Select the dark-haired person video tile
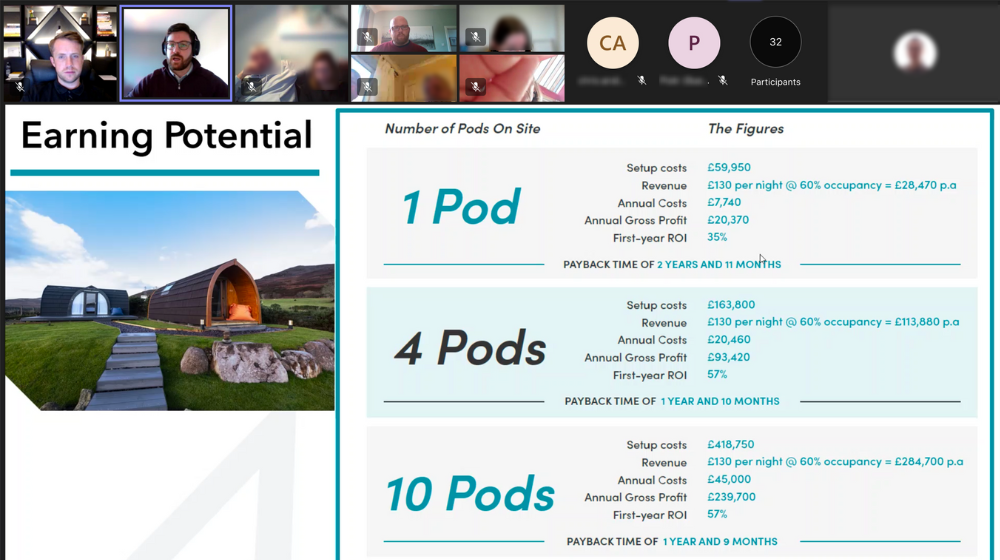Screen dimensions: 1000x560 [x=512, y=29]
